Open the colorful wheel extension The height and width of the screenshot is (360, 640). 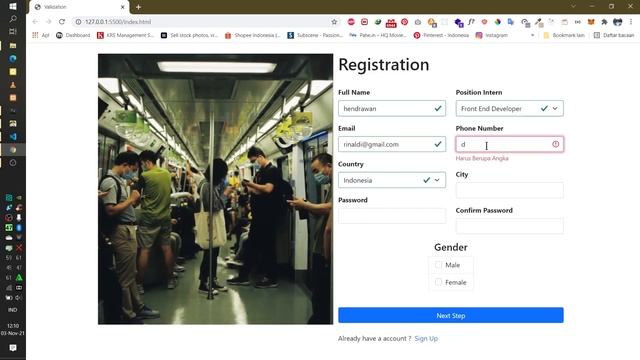click(498, 22)
